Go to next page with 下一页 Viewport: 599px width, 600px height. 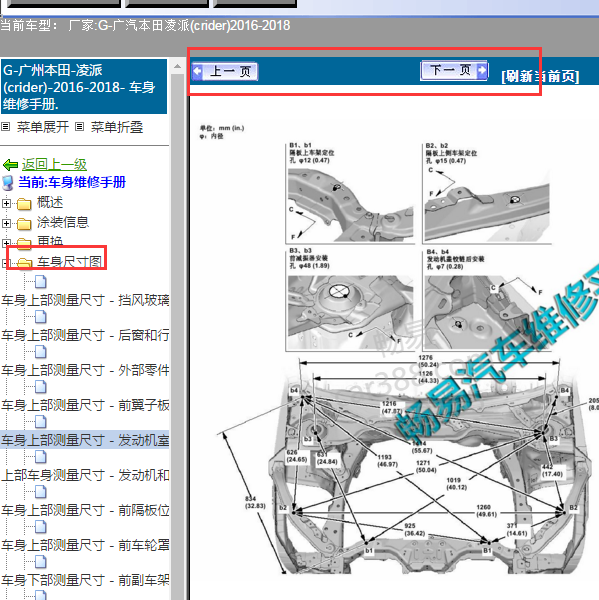(x=454, y=70)
